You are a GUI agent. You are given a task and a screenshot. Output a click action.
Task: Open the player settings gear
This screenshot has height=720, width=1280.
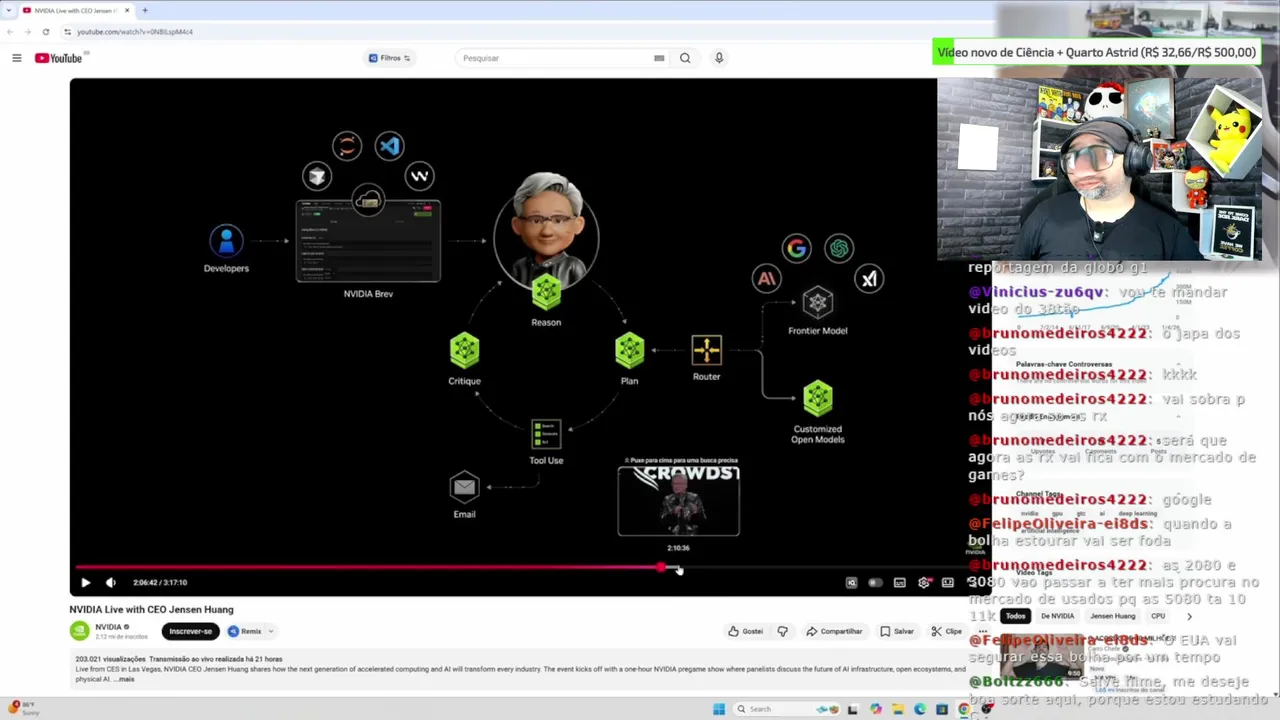click(x=924, y=582)
